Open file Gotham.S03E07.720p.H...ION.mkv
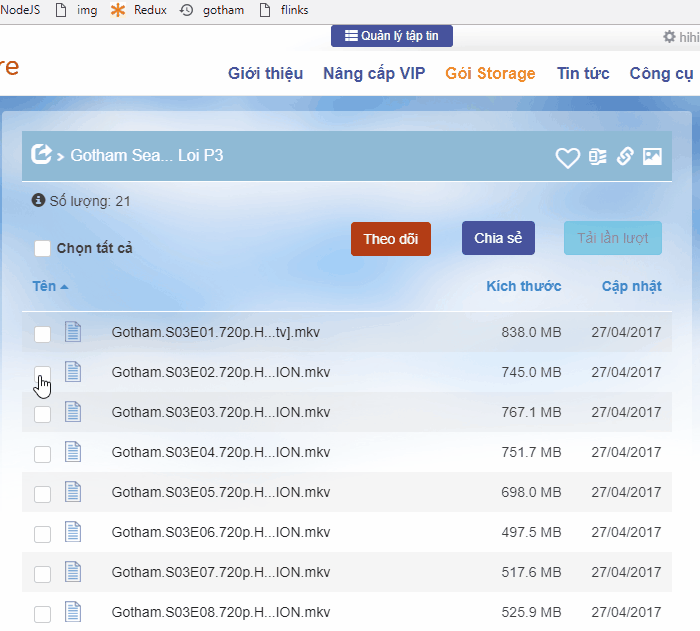700x631 pixels. 221,572
